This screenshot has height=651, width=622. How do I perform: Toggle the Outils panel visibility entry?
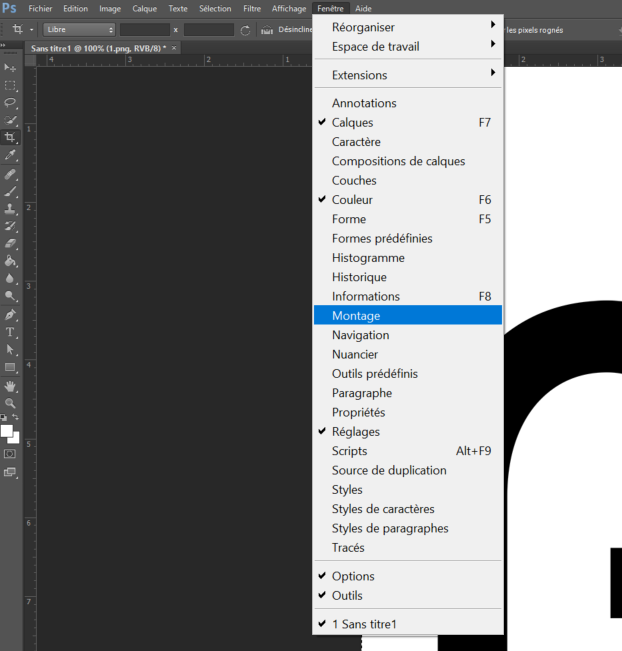pyautogui.click(x=408, y=596)
